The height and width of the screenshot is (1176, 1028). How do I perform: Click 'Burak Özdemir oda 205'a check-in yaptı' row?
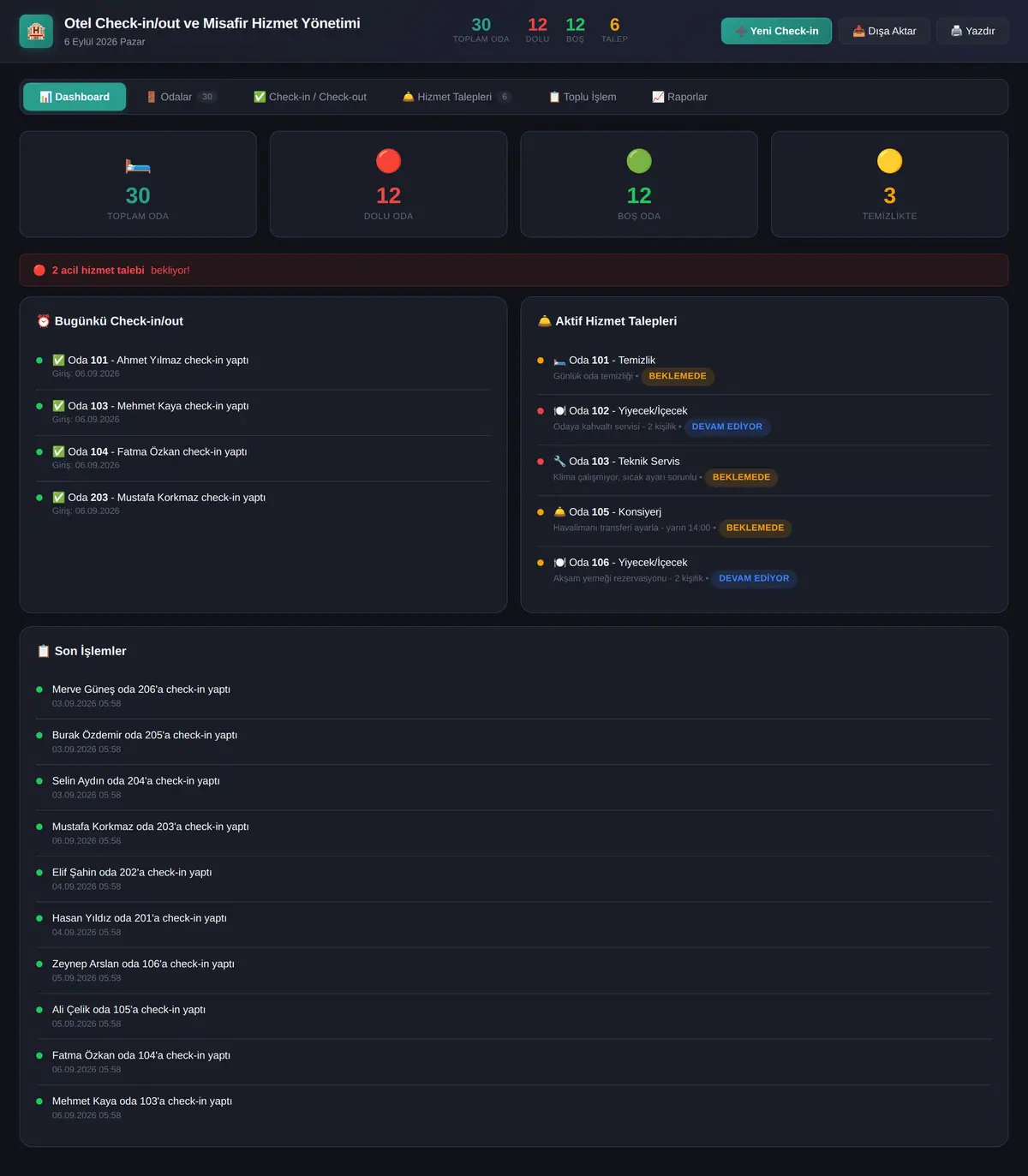coord(514,742)
